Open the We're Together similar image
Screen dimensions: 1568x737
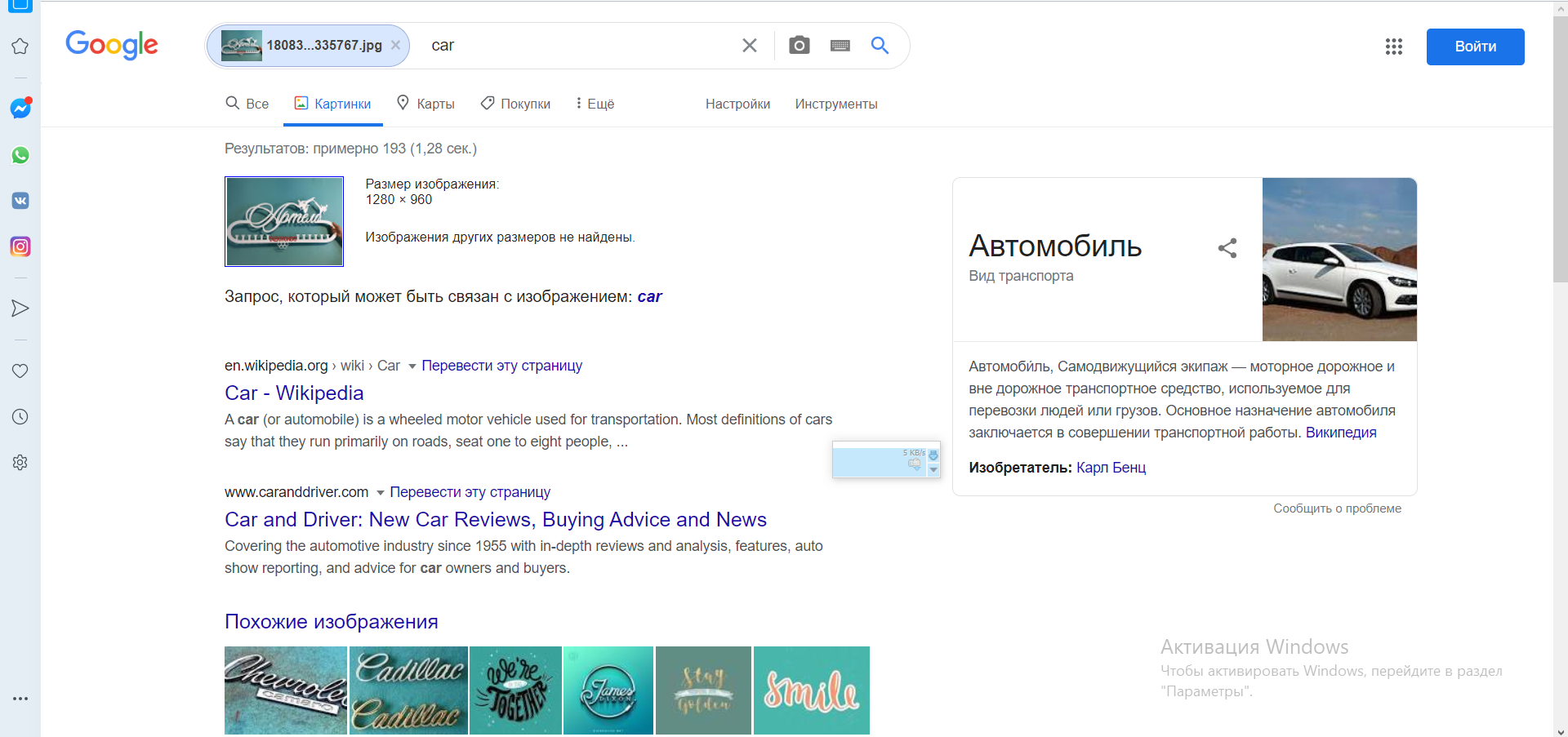tap(515, 690)
